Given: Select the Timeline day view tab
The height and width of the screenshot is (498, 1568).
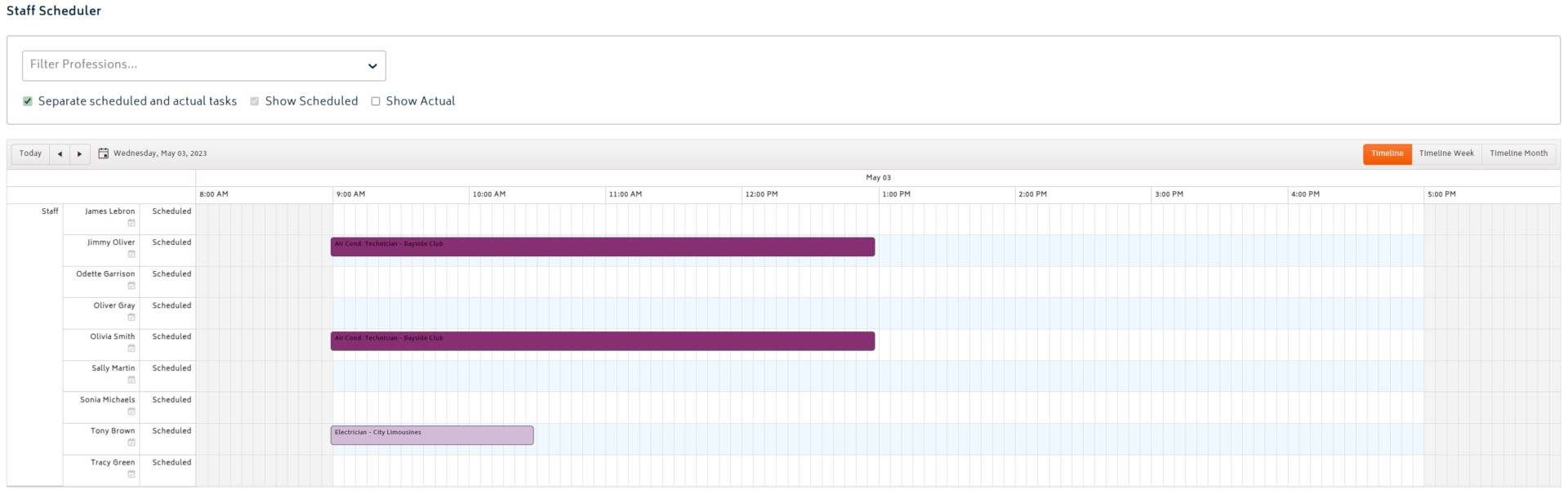Looking at the screenshot, I should point(1387,153).
